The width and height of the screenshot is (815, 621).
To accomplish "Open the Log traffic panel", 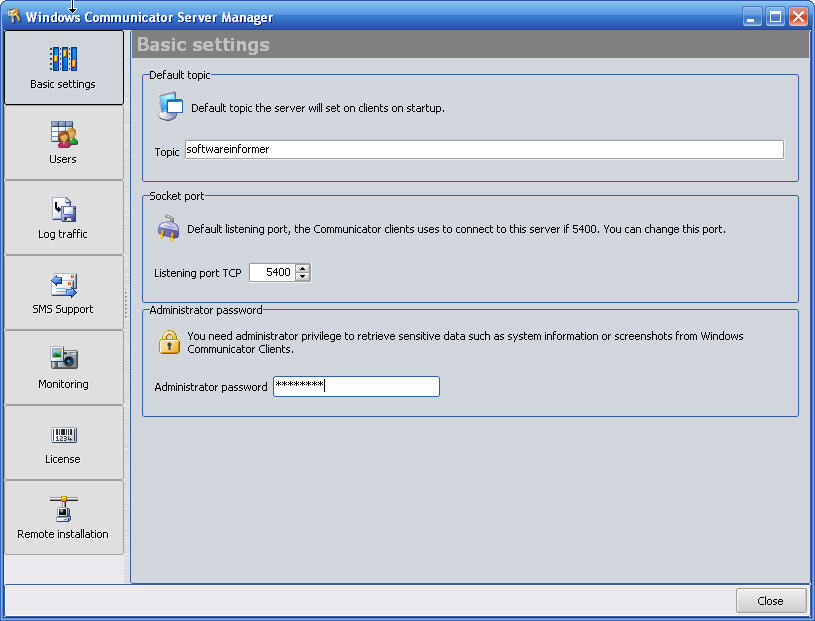I will tap(63, 217).
